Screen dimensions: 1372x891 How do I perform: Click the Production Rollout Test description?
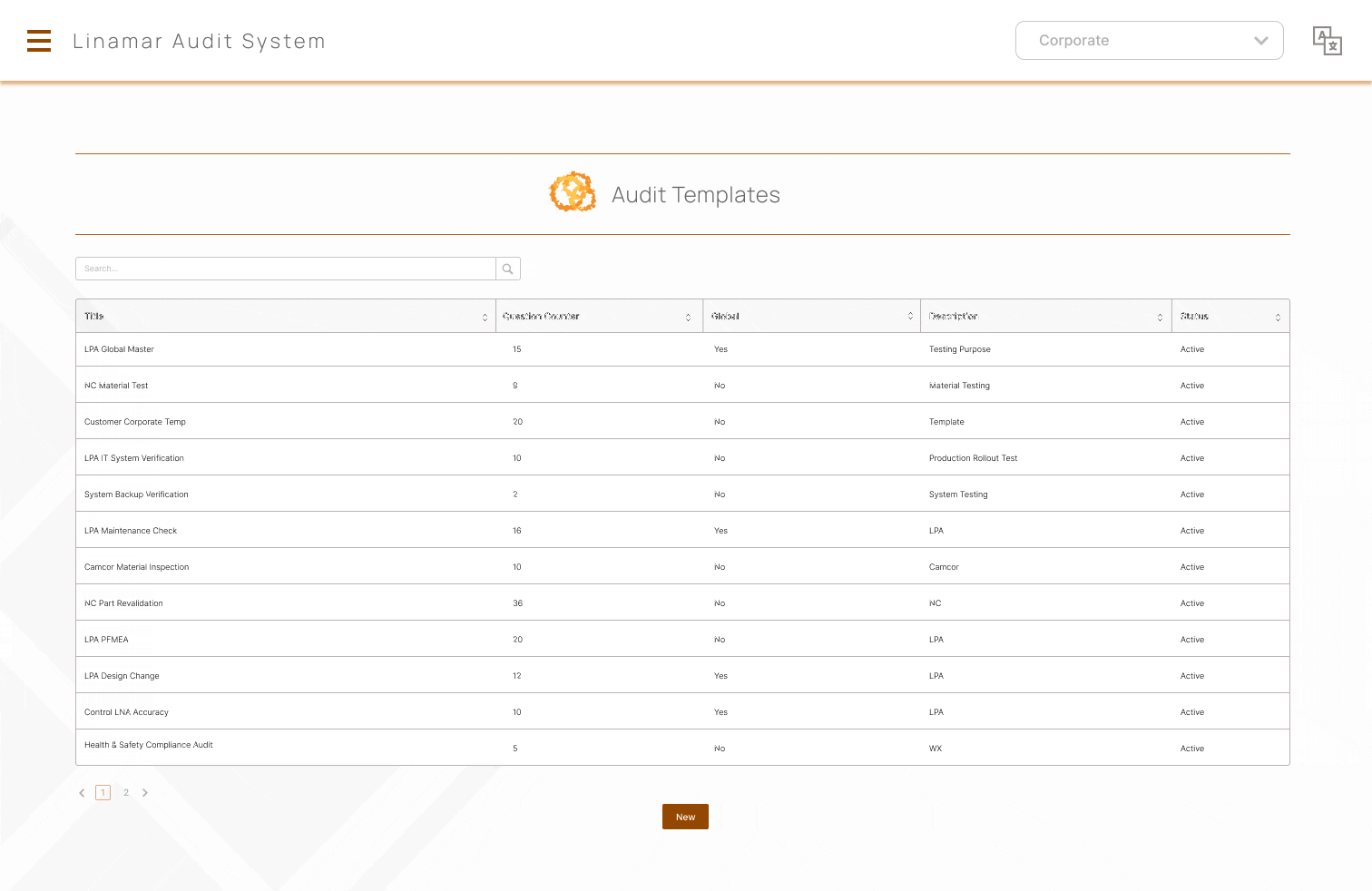(973, 458)
